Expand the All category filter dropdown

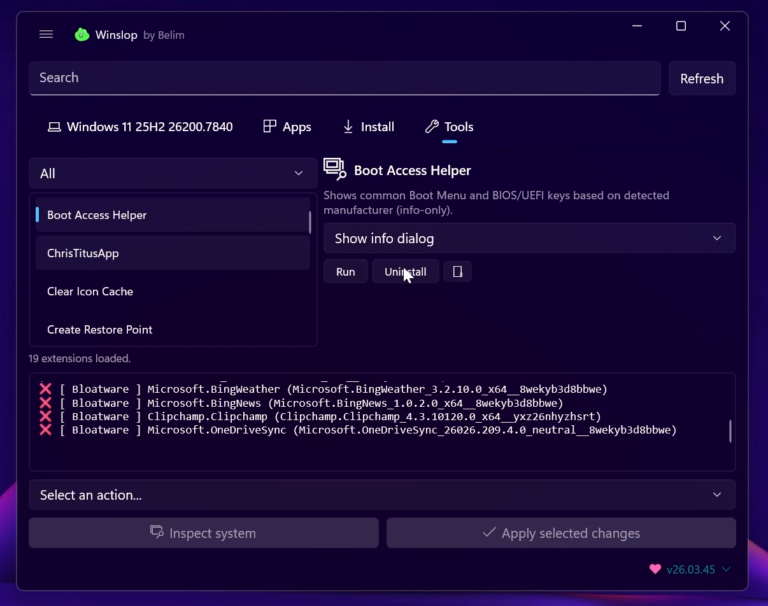pyautogui.click(x=173, y=173)
